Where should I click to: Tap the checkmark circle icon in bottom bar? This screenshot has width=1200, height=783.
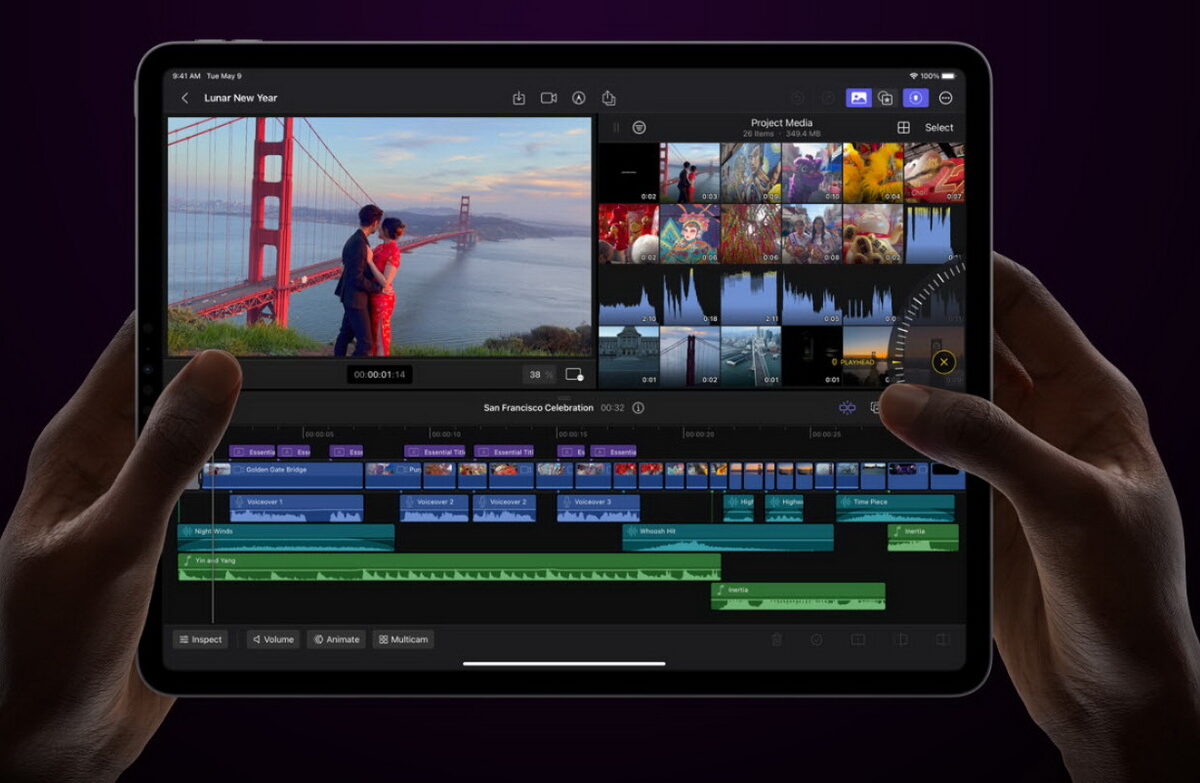(x=817, y=639)
